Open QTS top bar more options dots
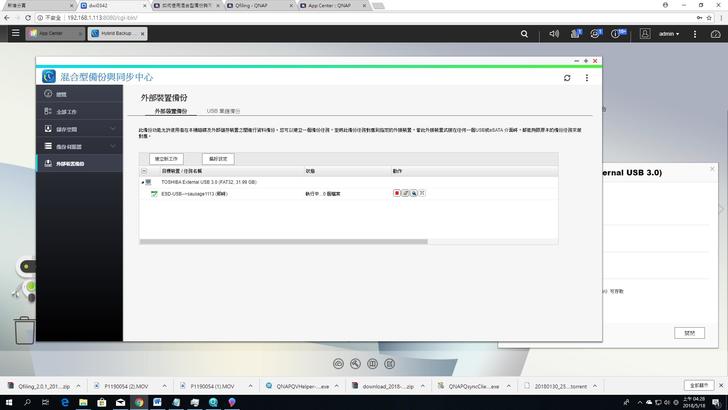728x410 pixels. [x=695, y=34]
